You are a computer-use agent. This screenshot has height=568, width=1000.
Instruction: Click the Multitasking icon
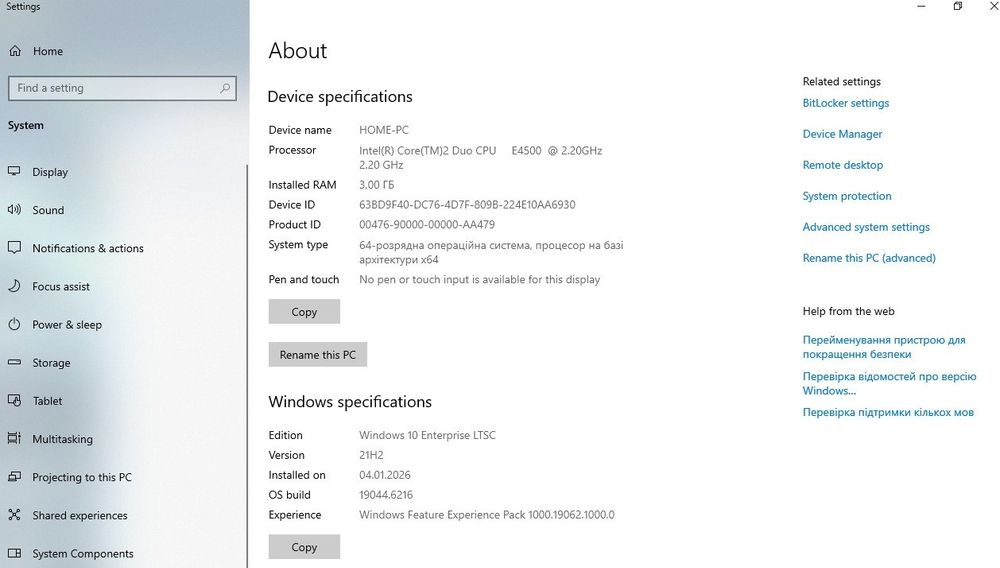(x=14, y=439)
